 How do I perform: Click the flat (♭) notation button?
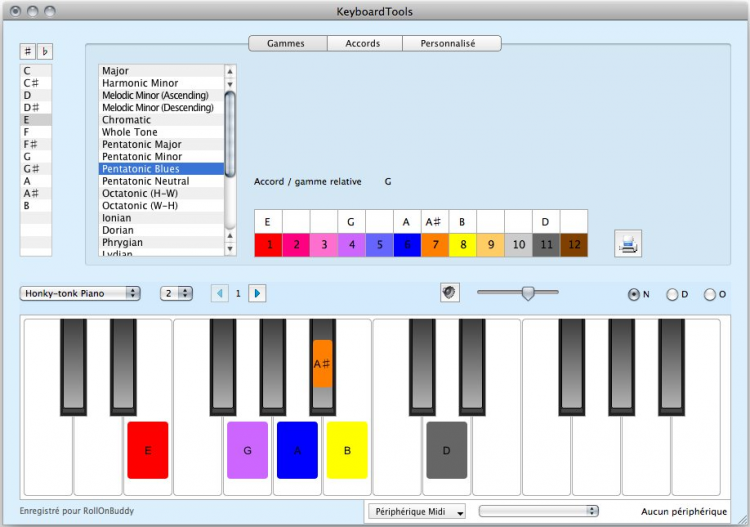[x=45, y=51]
